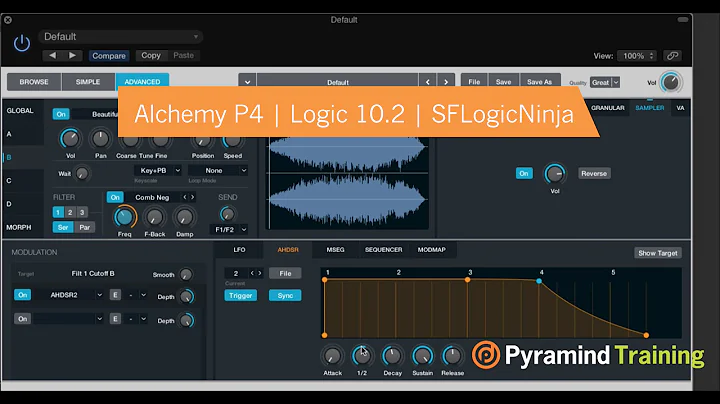Open the AHDSR2 modulator source dropdown

pyautogui.click(x=69, y=295)
